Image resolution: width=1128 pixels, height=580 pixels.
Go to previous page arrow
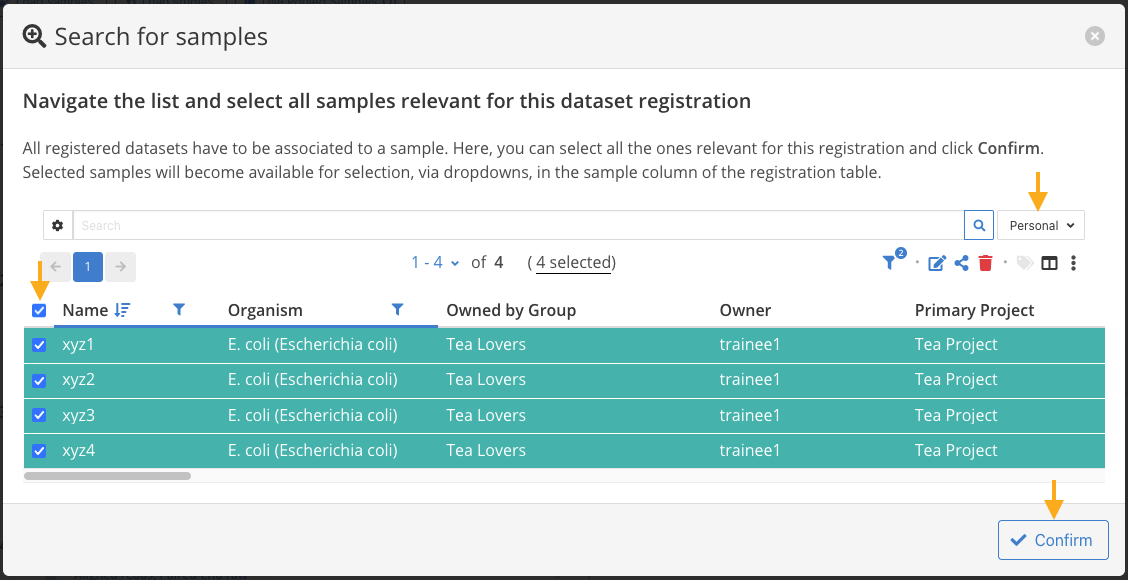pos(55,266)
